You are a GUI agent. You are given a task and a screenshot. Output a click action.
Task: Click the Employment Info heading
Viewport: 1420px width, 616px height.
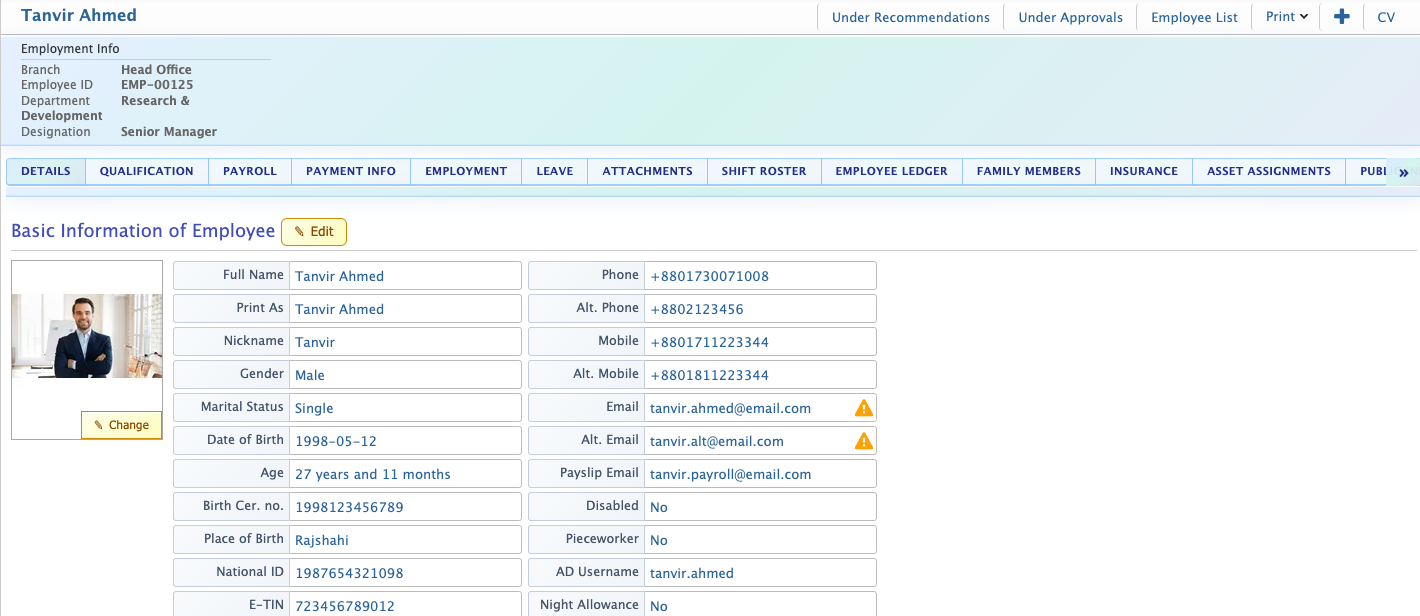(x=70, y=49)
